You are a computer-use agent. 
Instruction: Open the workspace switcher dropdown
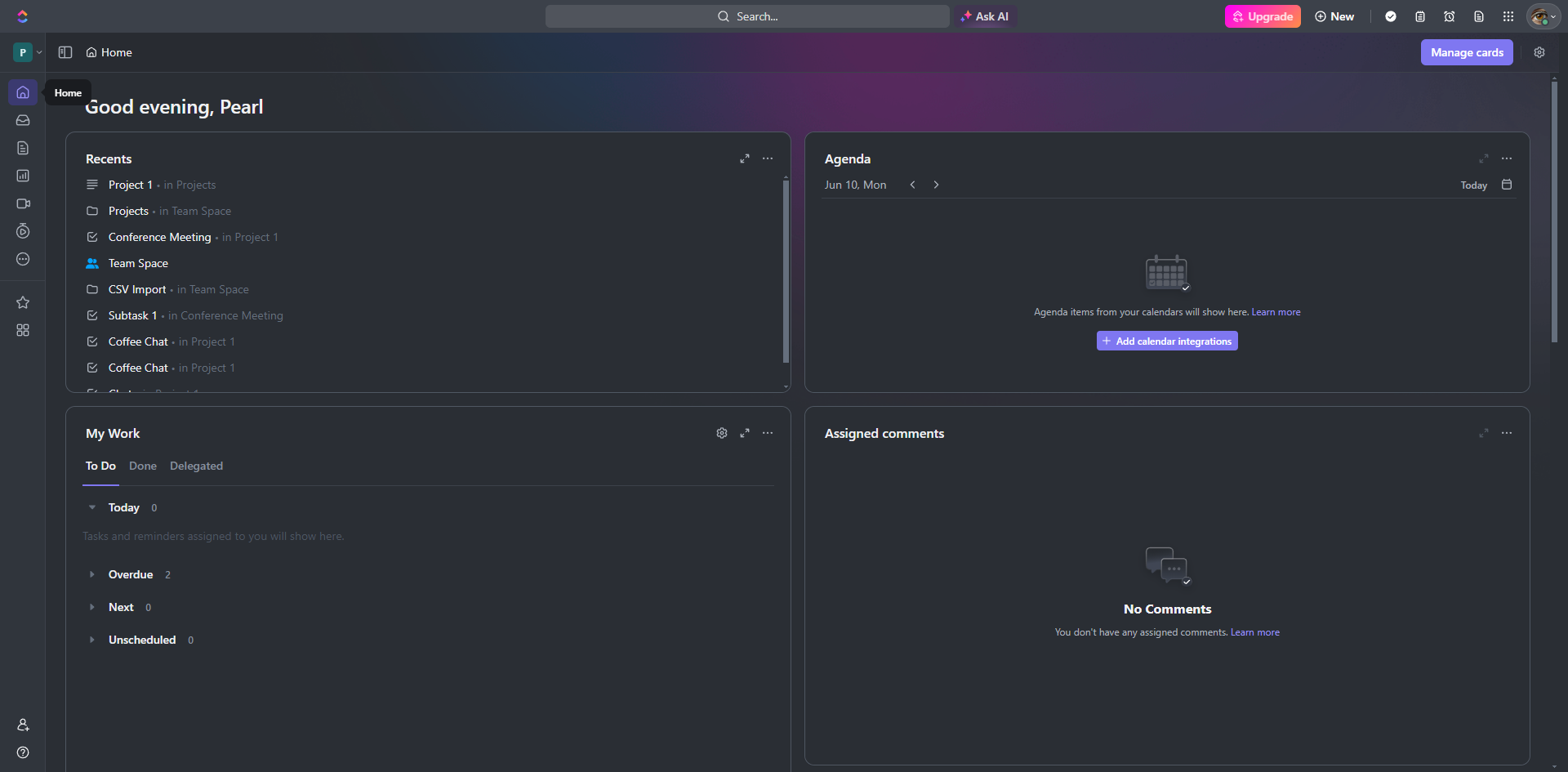pyautogui.click(x=28, y=52)
